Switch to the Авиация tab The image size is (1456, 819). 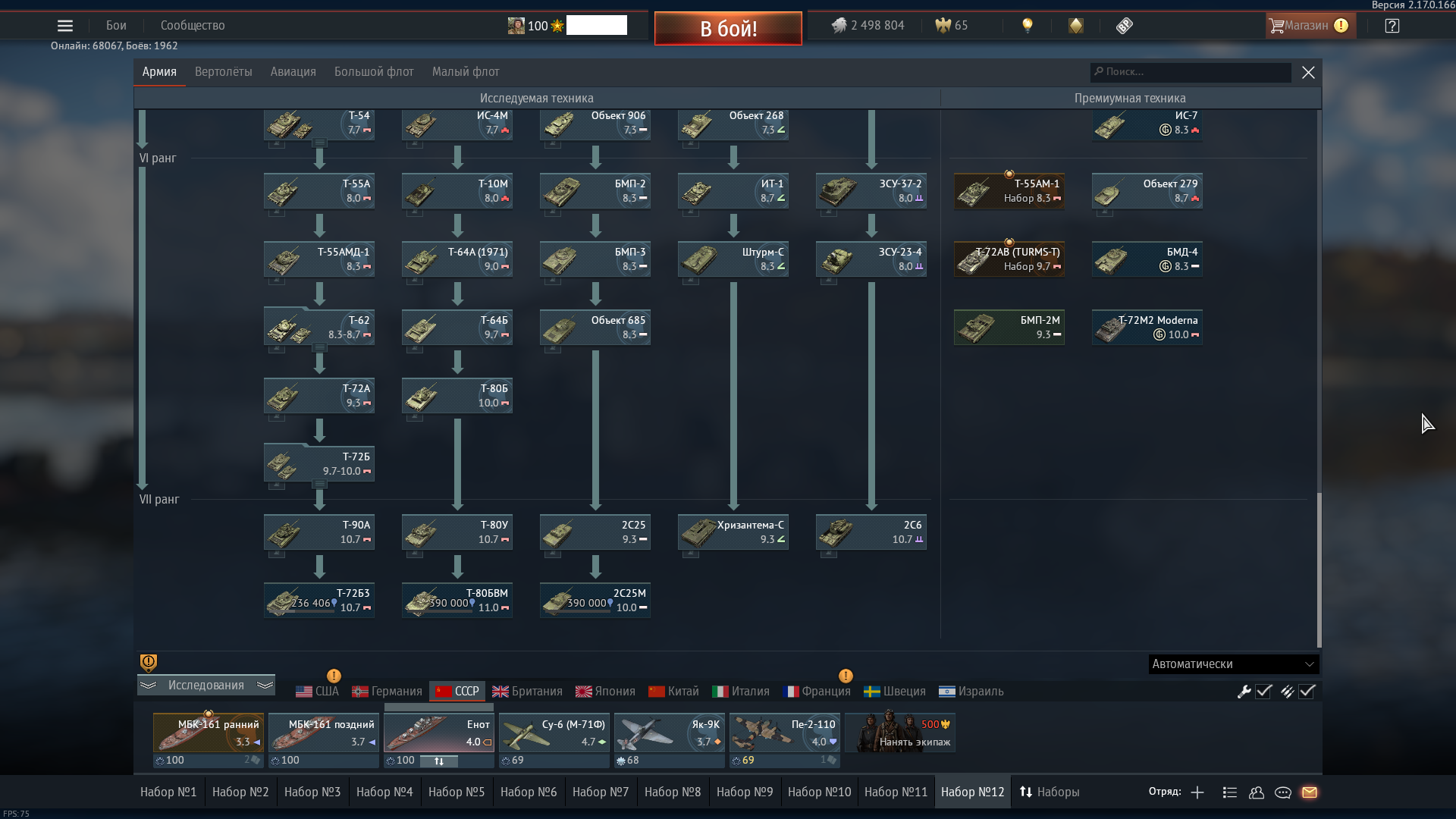coord(293,72)
